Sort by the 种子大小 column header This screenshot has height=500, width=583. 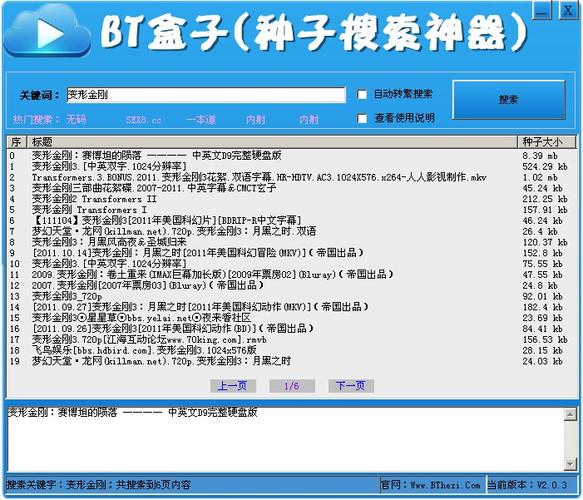(547, 142)
